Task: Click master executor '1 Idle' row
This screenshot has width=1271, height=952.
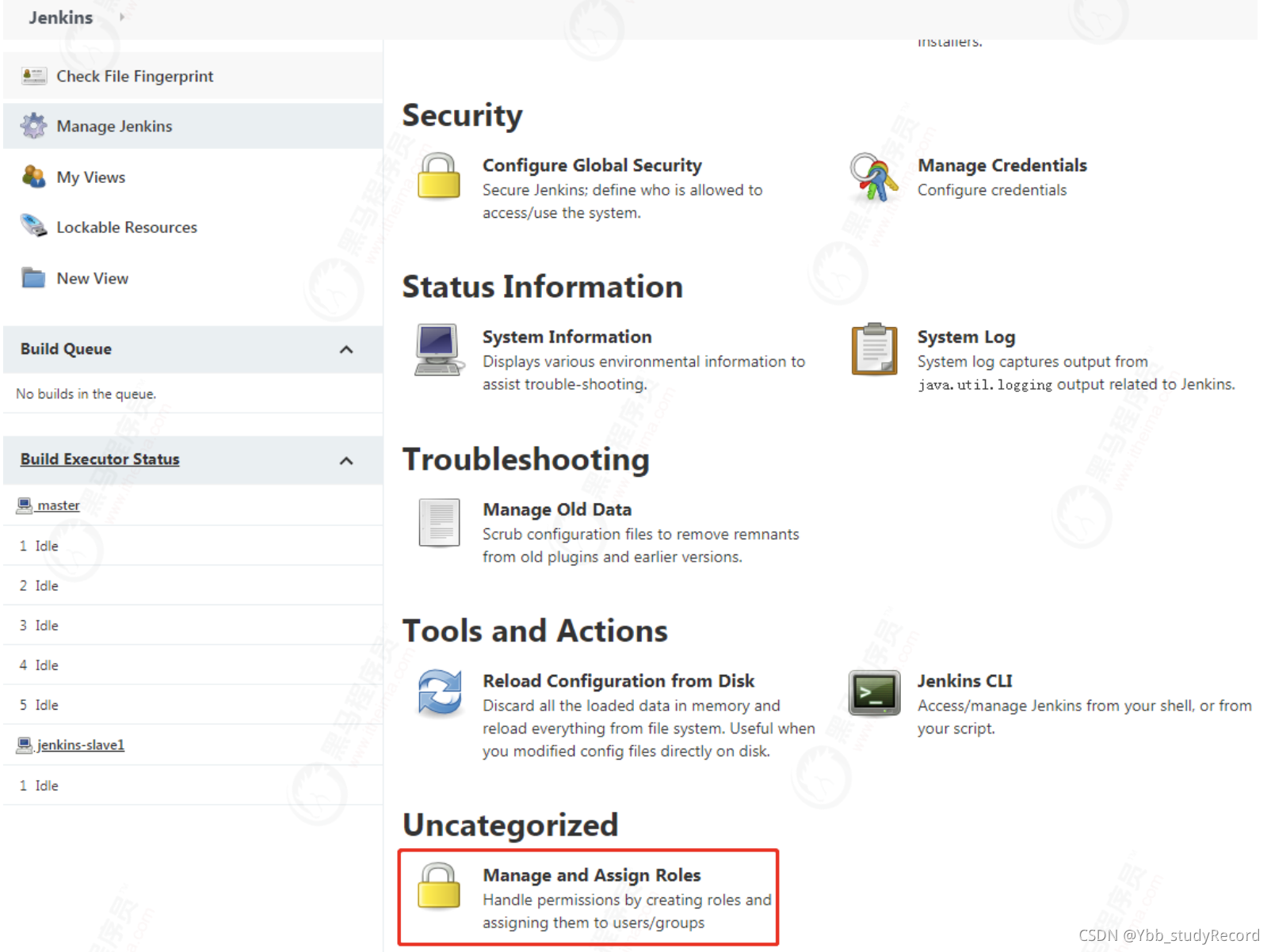Action: tap(193, 546)
